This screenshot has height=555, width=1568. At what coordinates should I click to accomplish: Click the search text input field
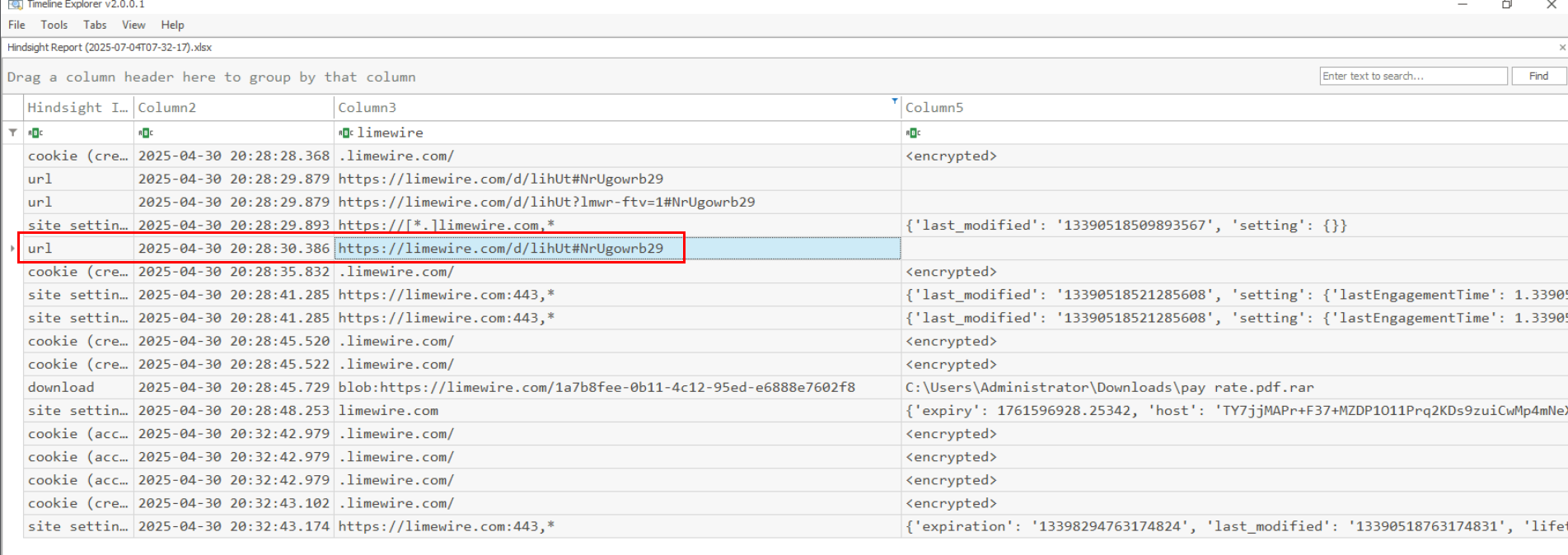[1412, 76]
